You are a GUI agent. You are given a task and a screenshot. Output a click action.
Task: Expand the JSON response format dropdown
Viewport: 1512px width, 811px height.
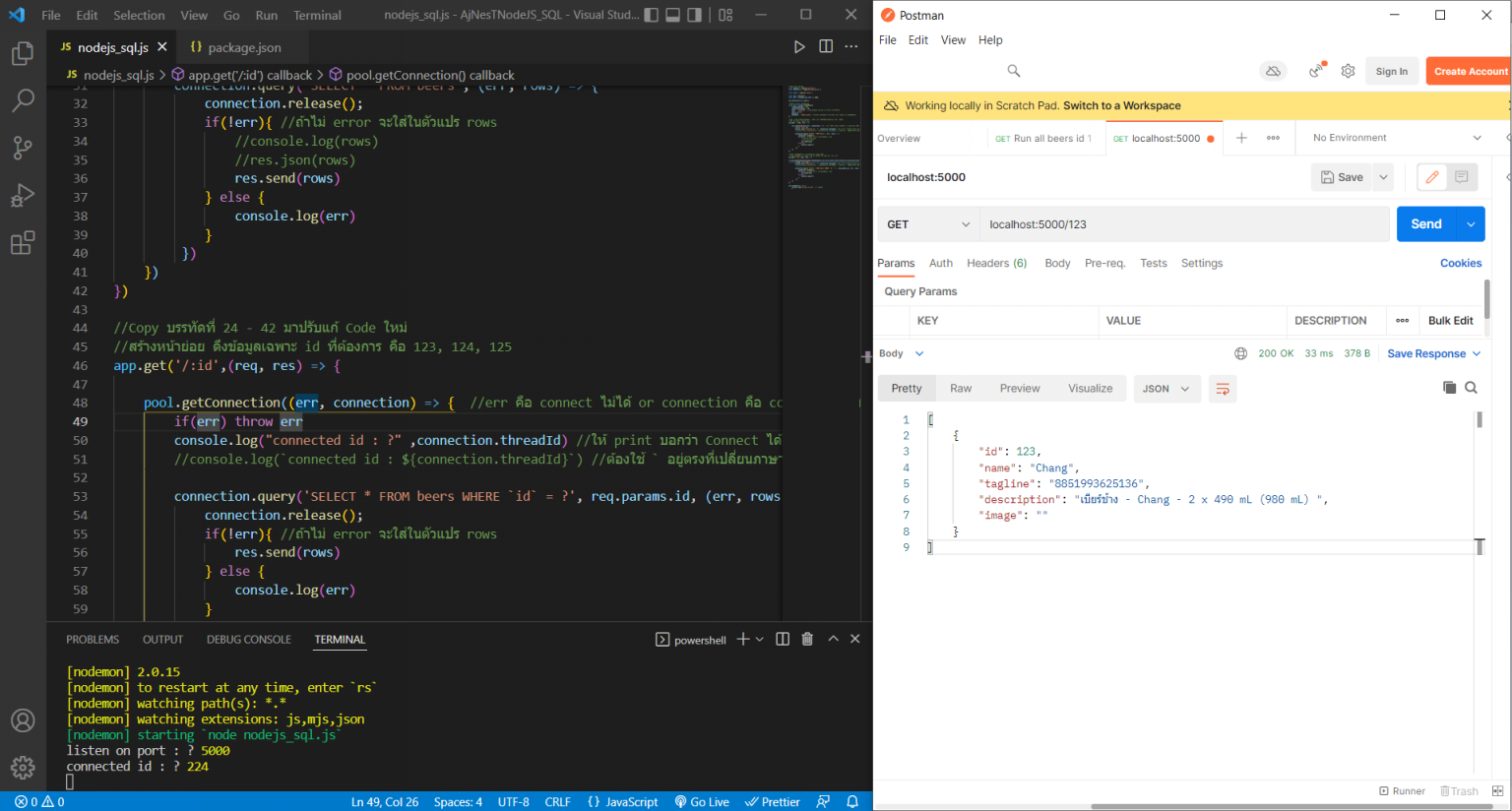pyautogui.click(x=1166, y=389)
